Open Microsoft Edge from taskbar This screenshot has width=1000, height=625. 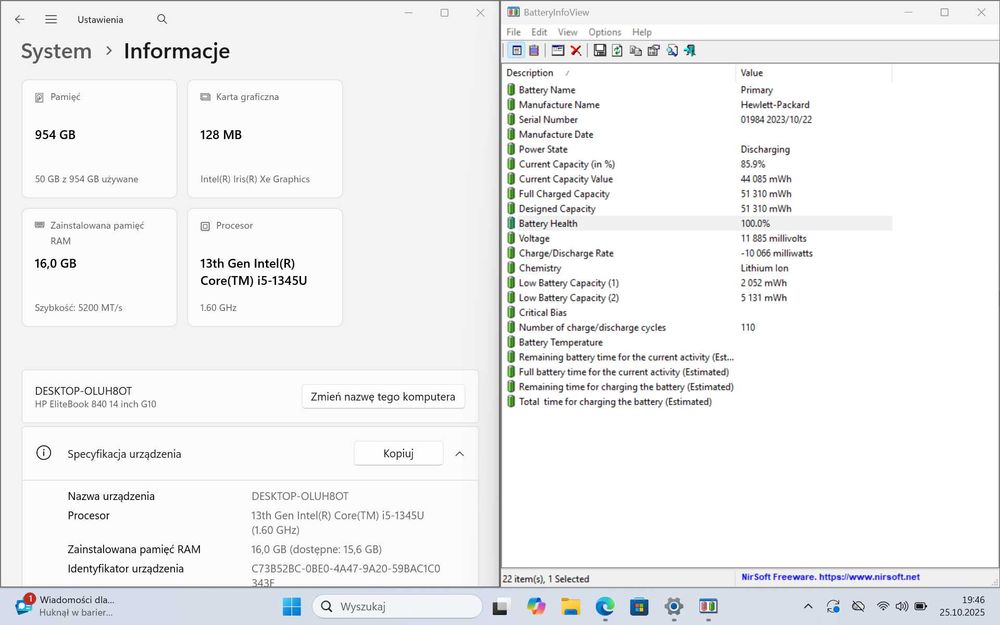[x=605, y=606]
